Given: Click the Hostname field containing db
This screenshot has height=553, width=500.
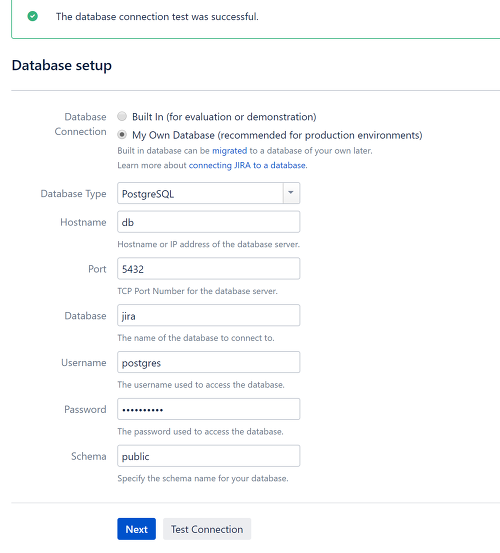Looking at the screenshot, I should click(208, 222).
